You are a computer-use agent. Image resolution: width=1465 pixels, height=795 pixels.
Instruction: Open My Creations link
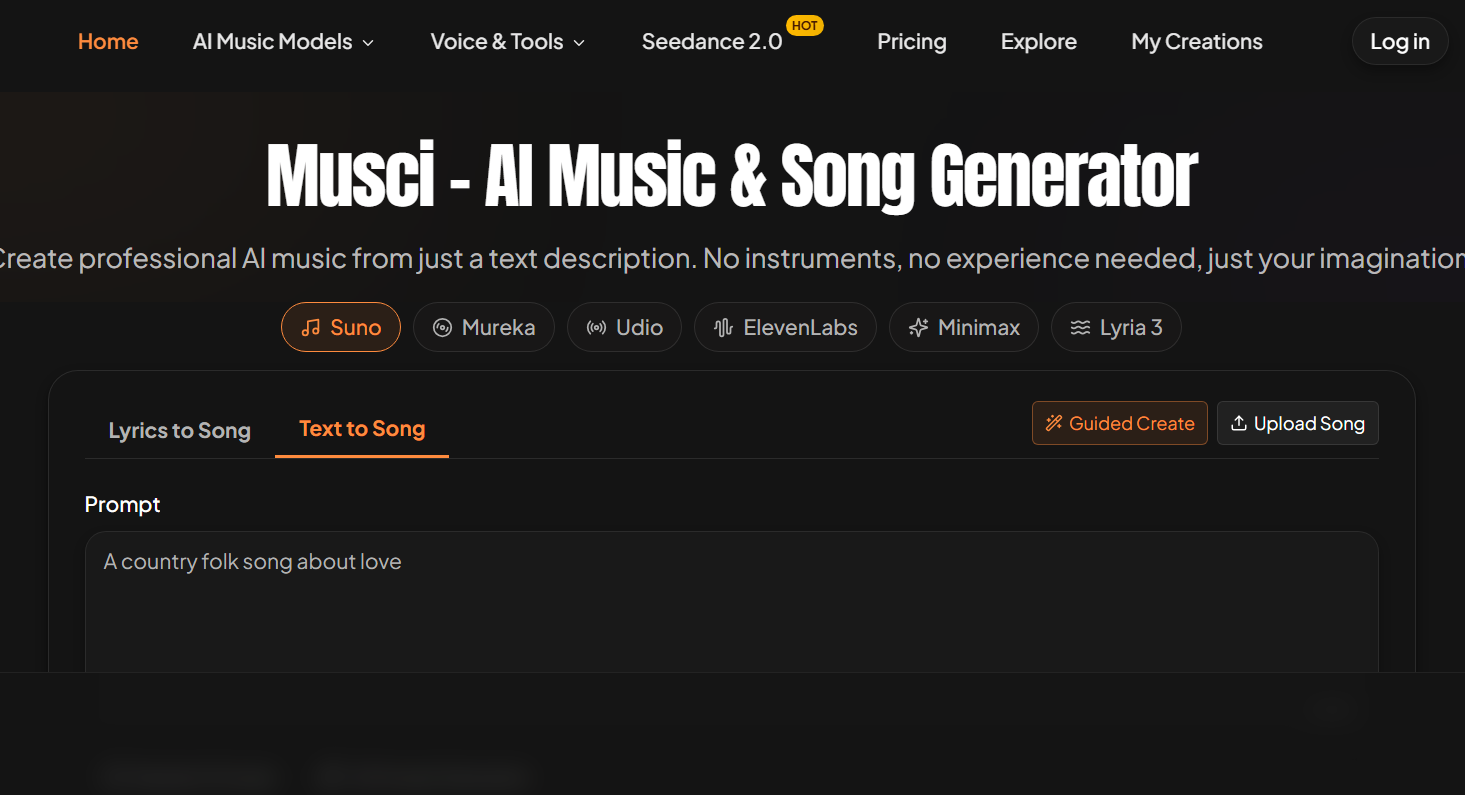[x=1197, y=42]
